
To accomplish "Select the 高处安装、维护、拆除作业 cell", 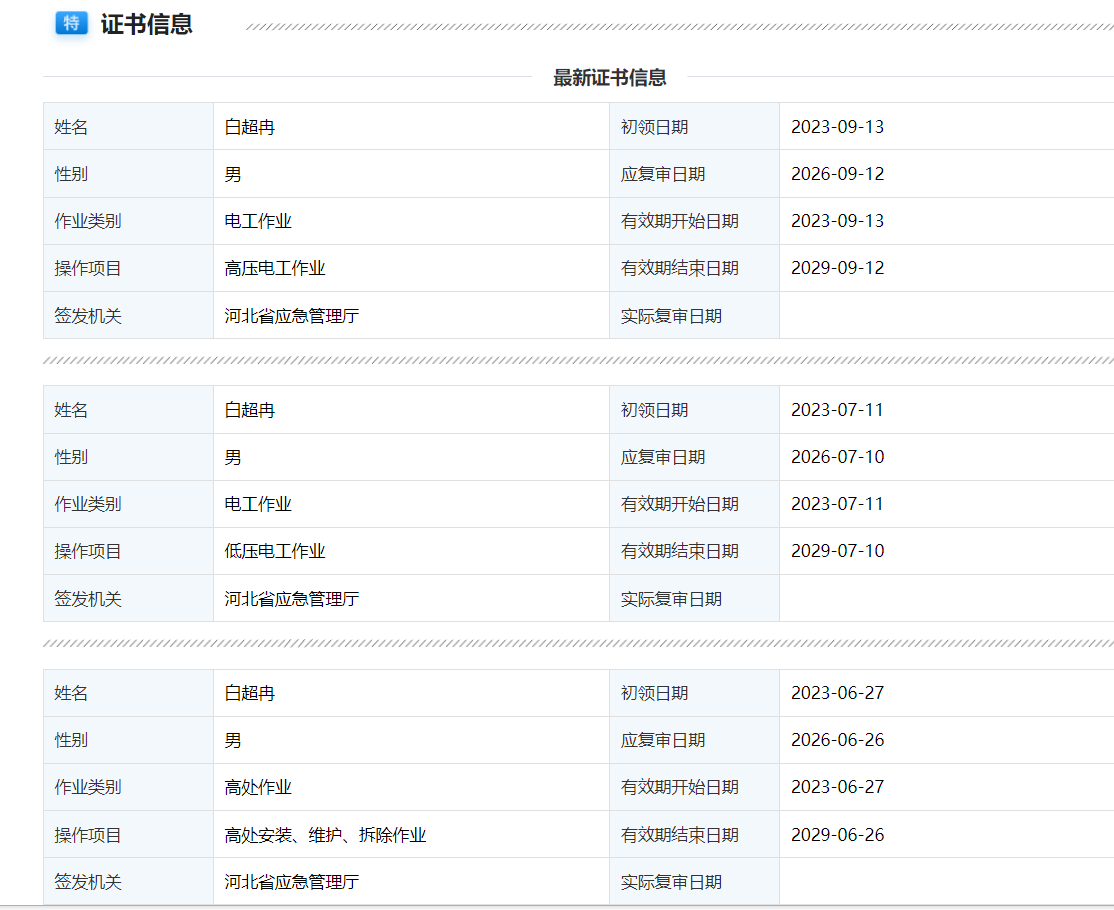I will click(x=325, y=835).
